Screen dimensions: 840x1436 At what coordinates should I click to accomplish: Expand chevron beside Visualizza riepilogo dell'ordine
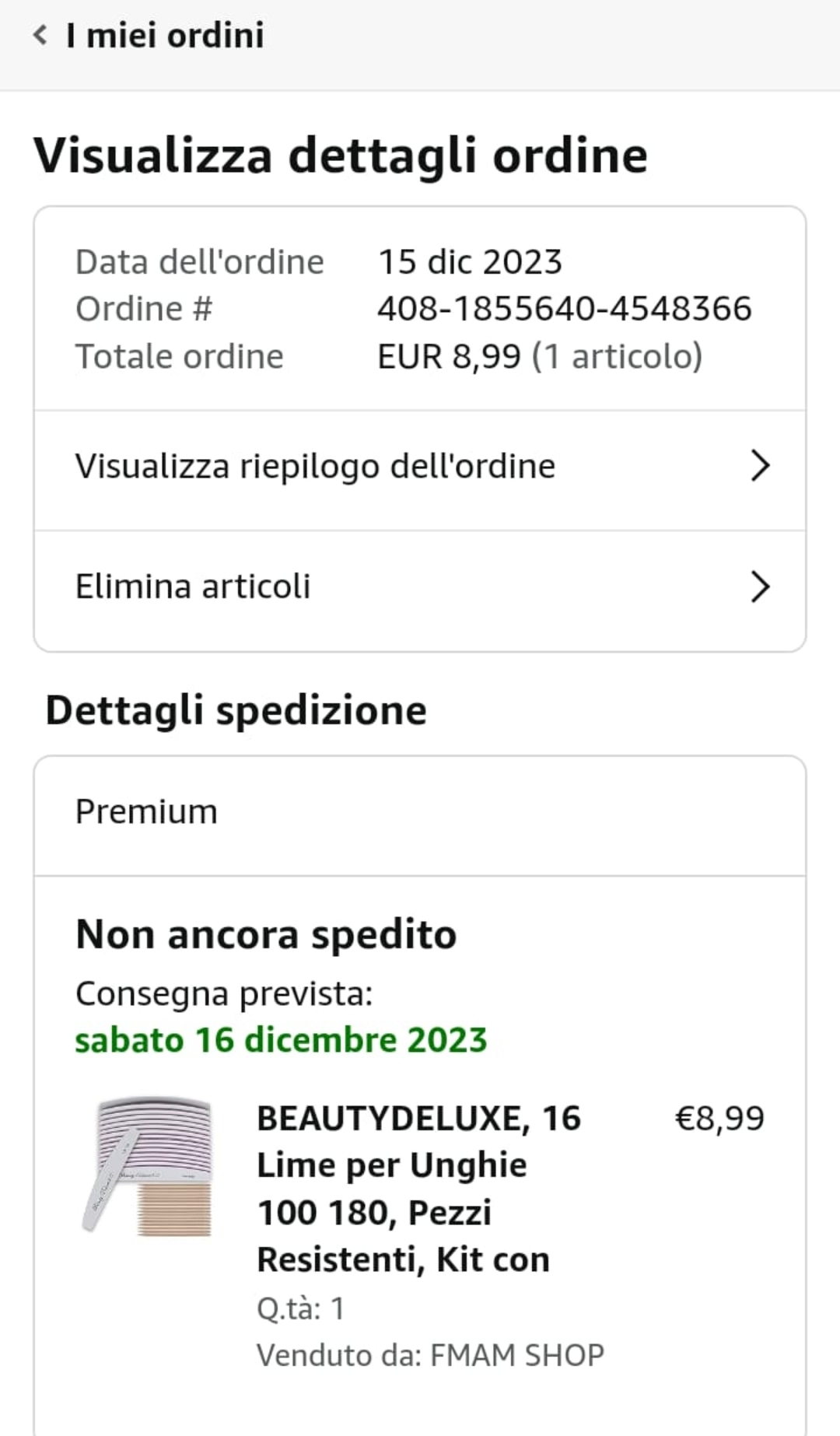[760, 466]
